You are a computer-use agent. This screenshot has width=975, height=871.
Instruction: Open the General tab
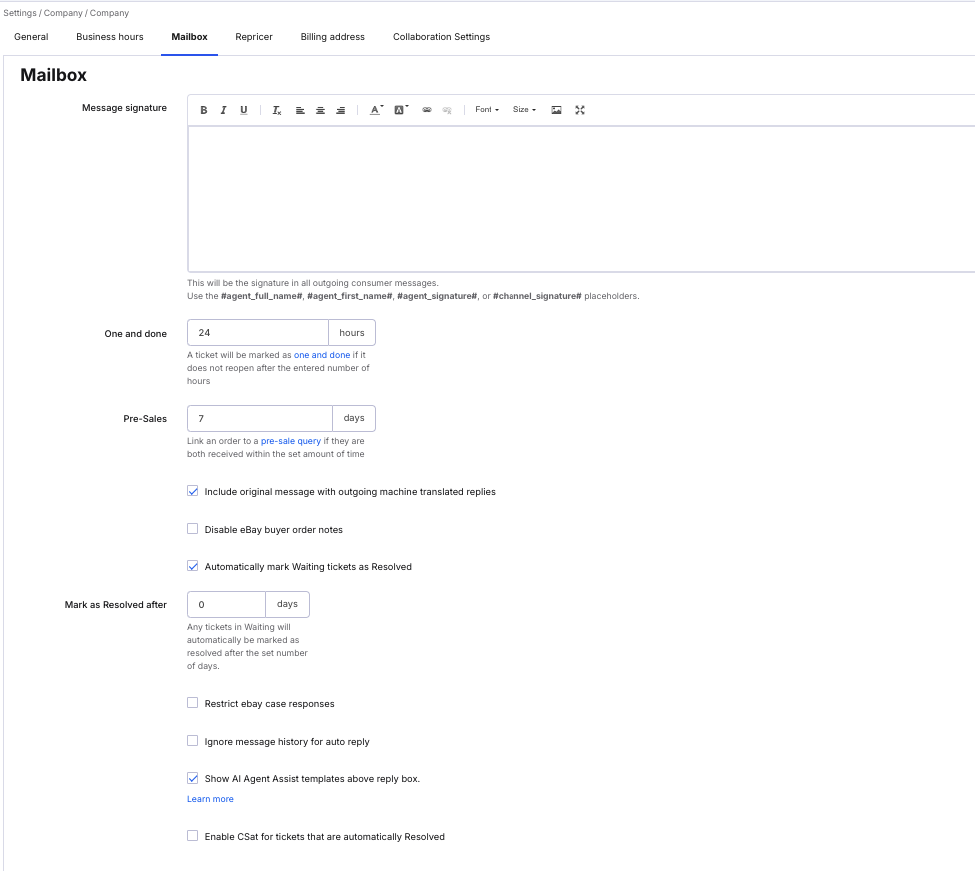point(31,37)
